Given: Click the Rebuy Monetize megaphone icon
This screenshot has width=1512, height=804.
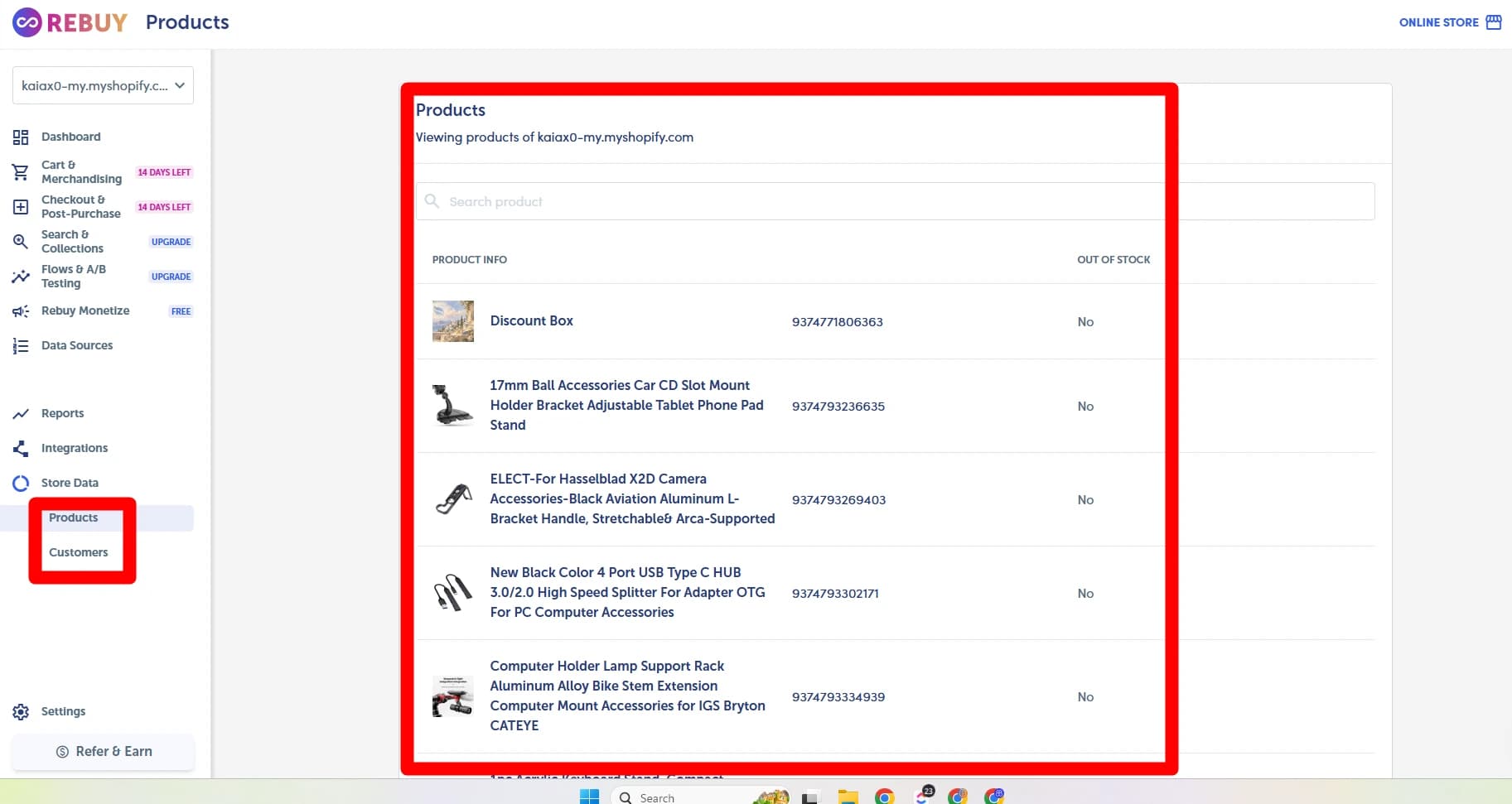Looking at the screenshot, I should (21, 311).
